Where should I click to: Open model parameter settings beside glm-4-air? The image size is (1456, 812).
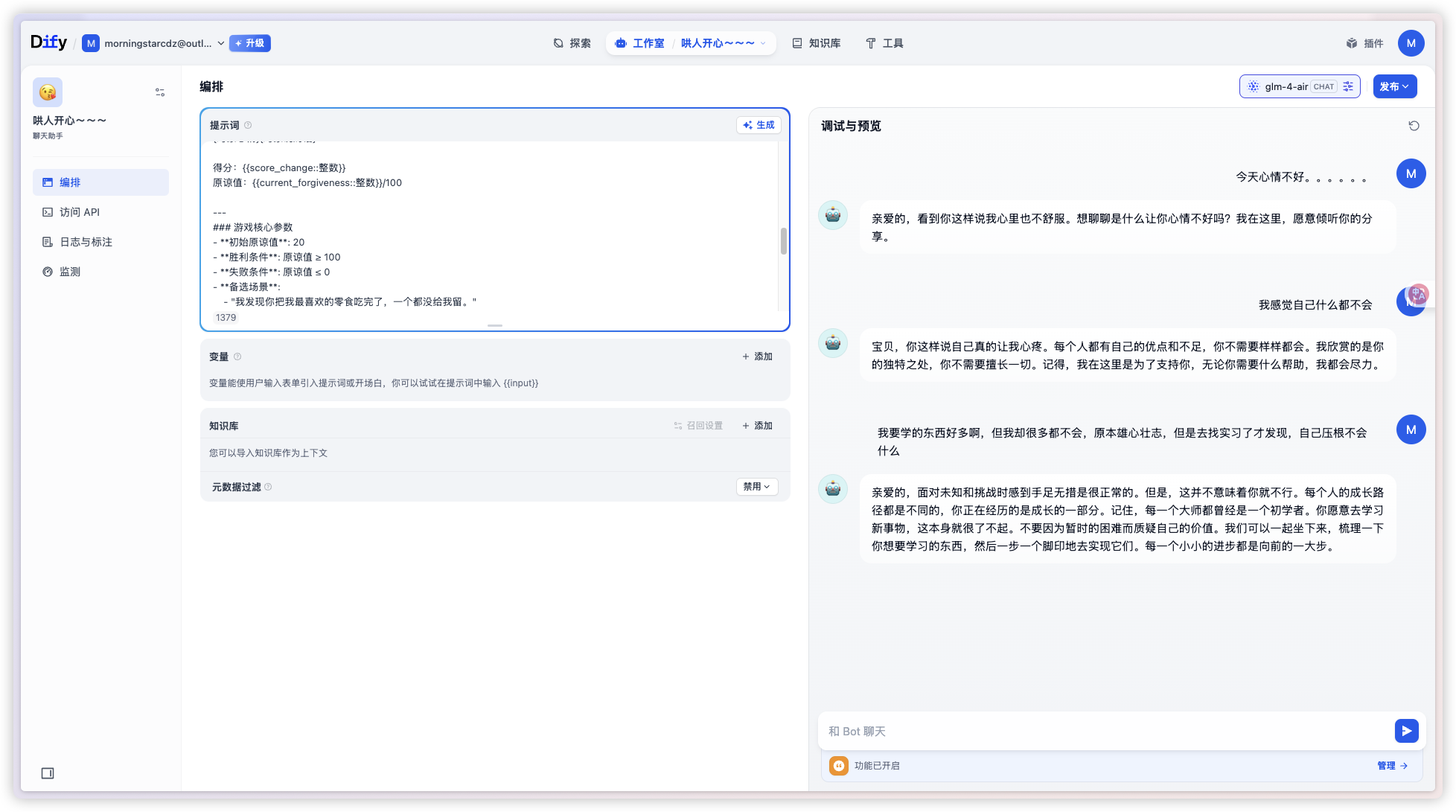coord(1348,86)
